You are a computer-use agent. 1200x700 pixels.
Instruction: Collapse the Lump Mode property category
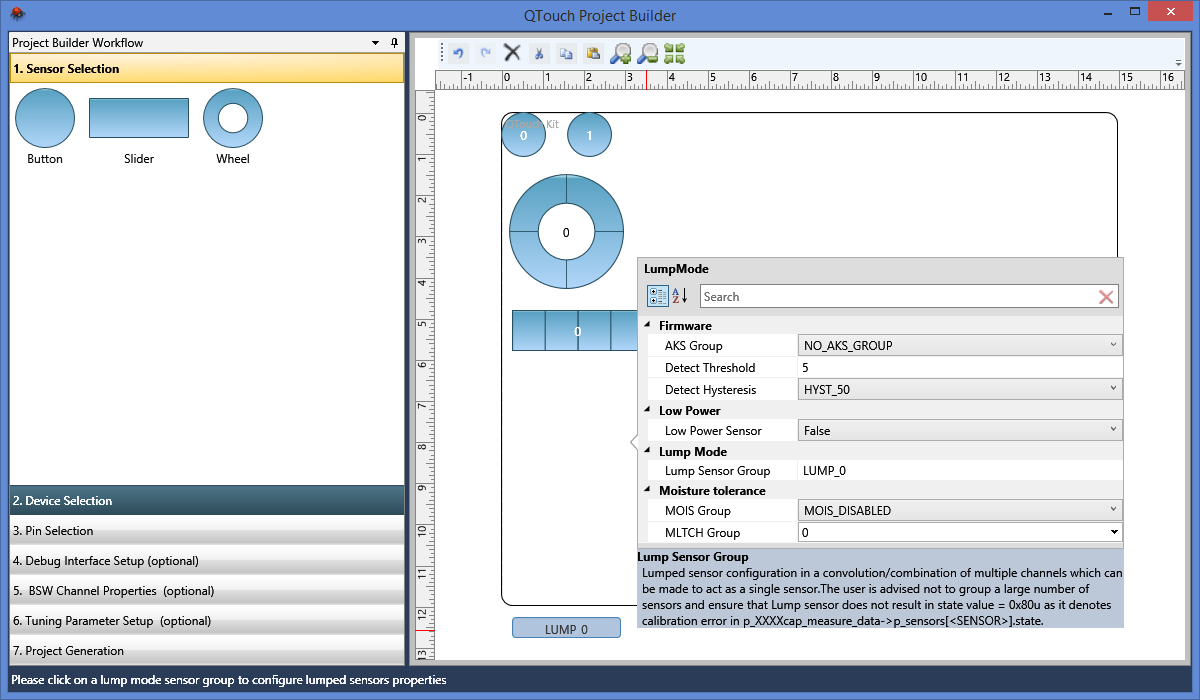click(647, 451)
